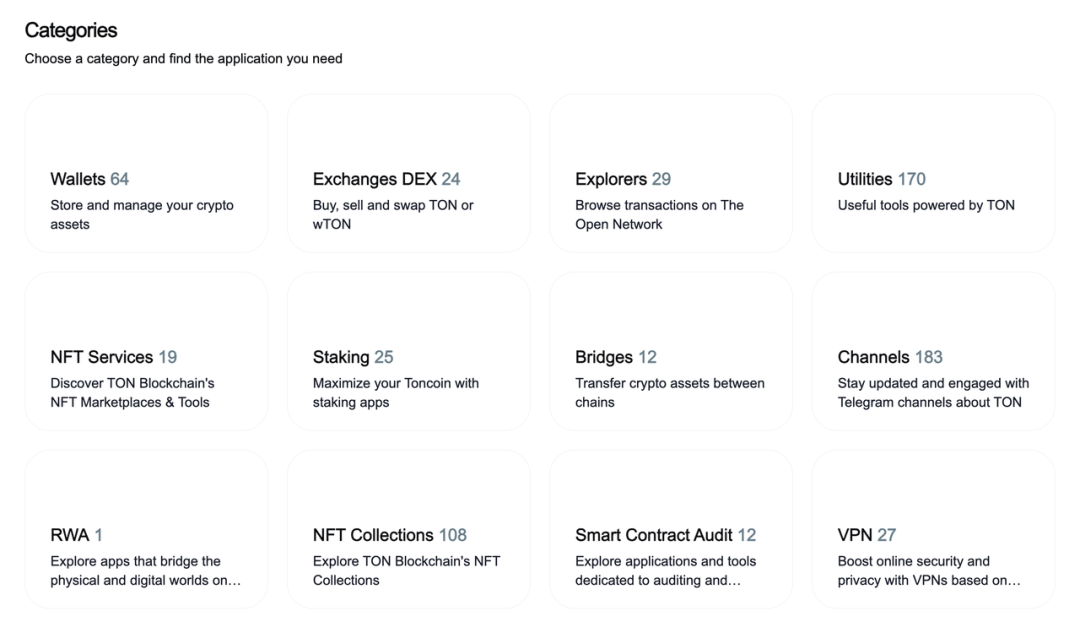
Task: Click the Categories heading
Action: click(x=71, y=31)
